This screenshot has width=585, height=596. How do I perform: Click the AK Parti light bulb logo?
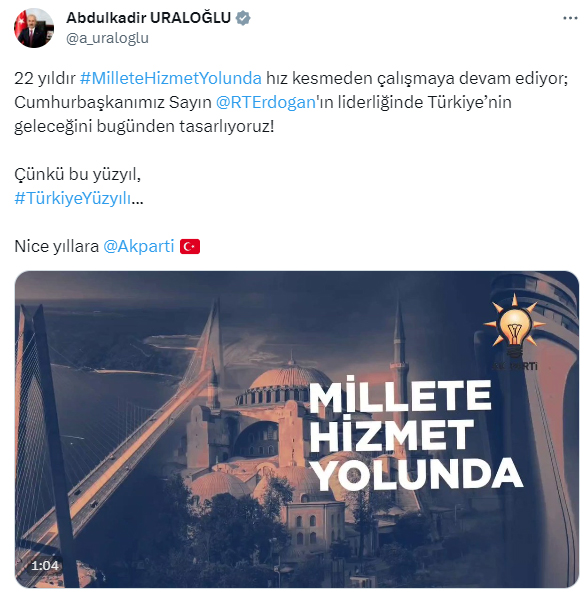point(515,327)
